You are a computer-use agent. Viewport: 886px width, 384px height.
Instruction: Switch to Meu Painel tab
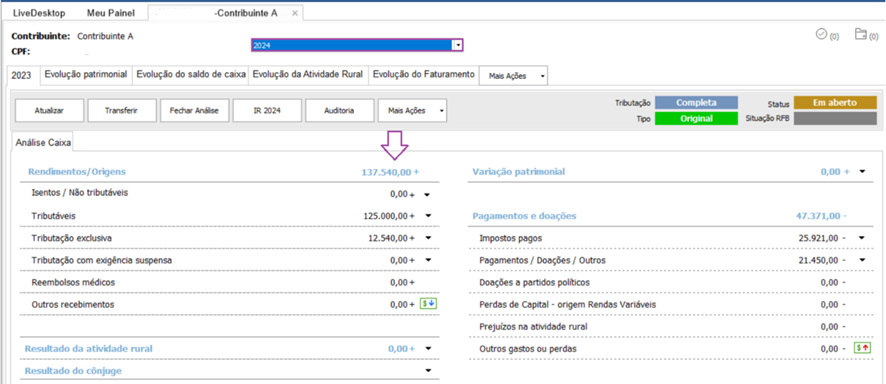pos(111,13)
